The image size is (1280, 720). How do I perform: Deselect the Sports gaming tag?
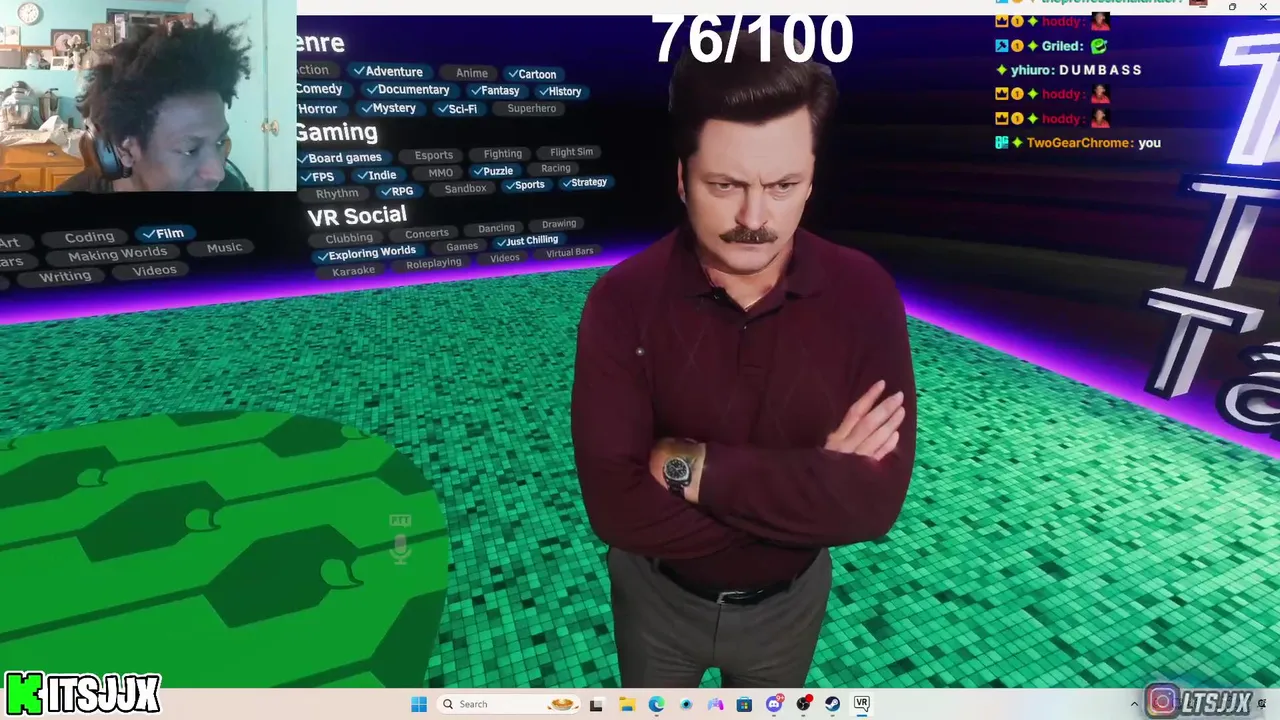[525, 185]
